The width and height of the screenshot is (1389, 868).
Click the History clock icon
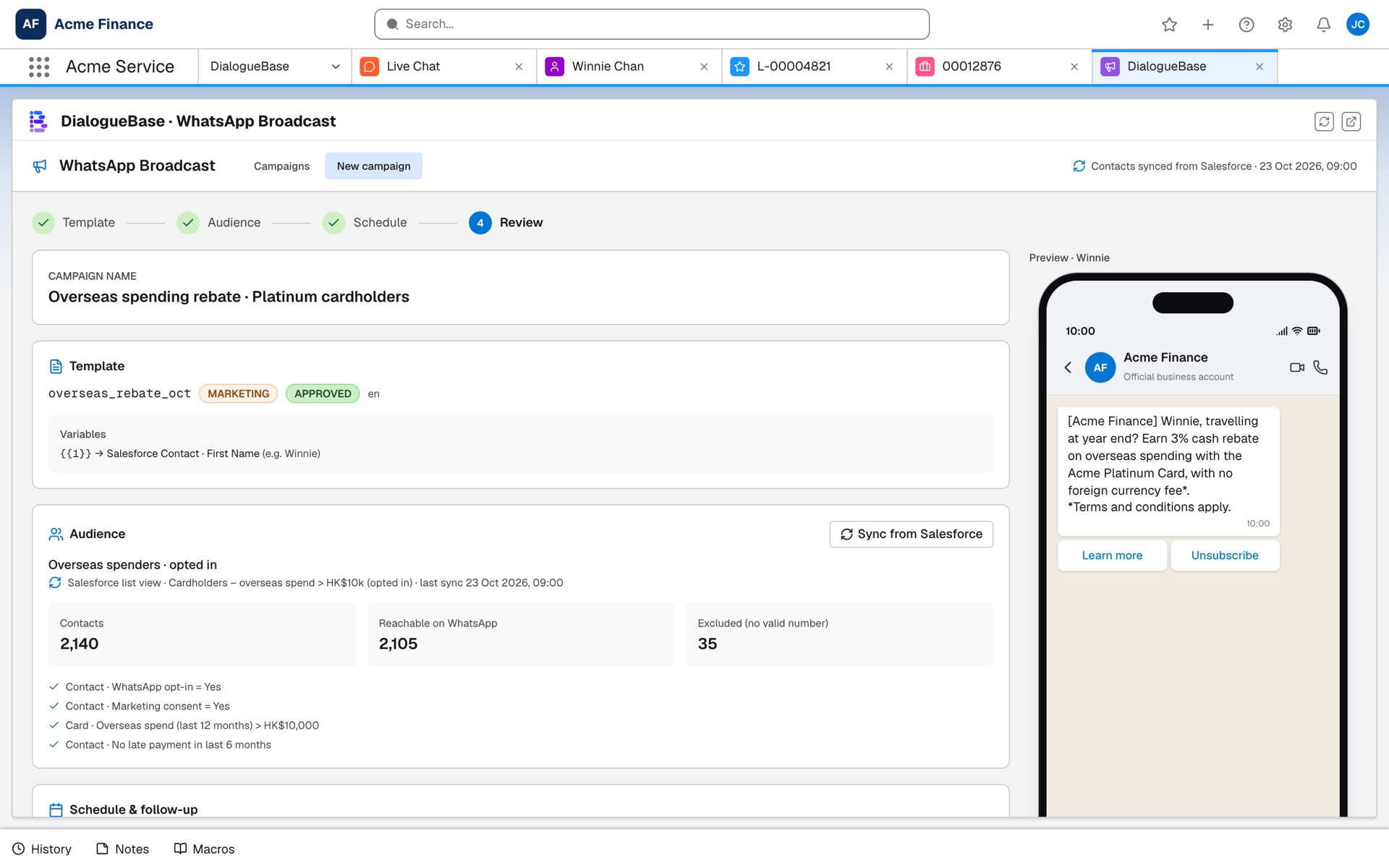pos(19,849)
